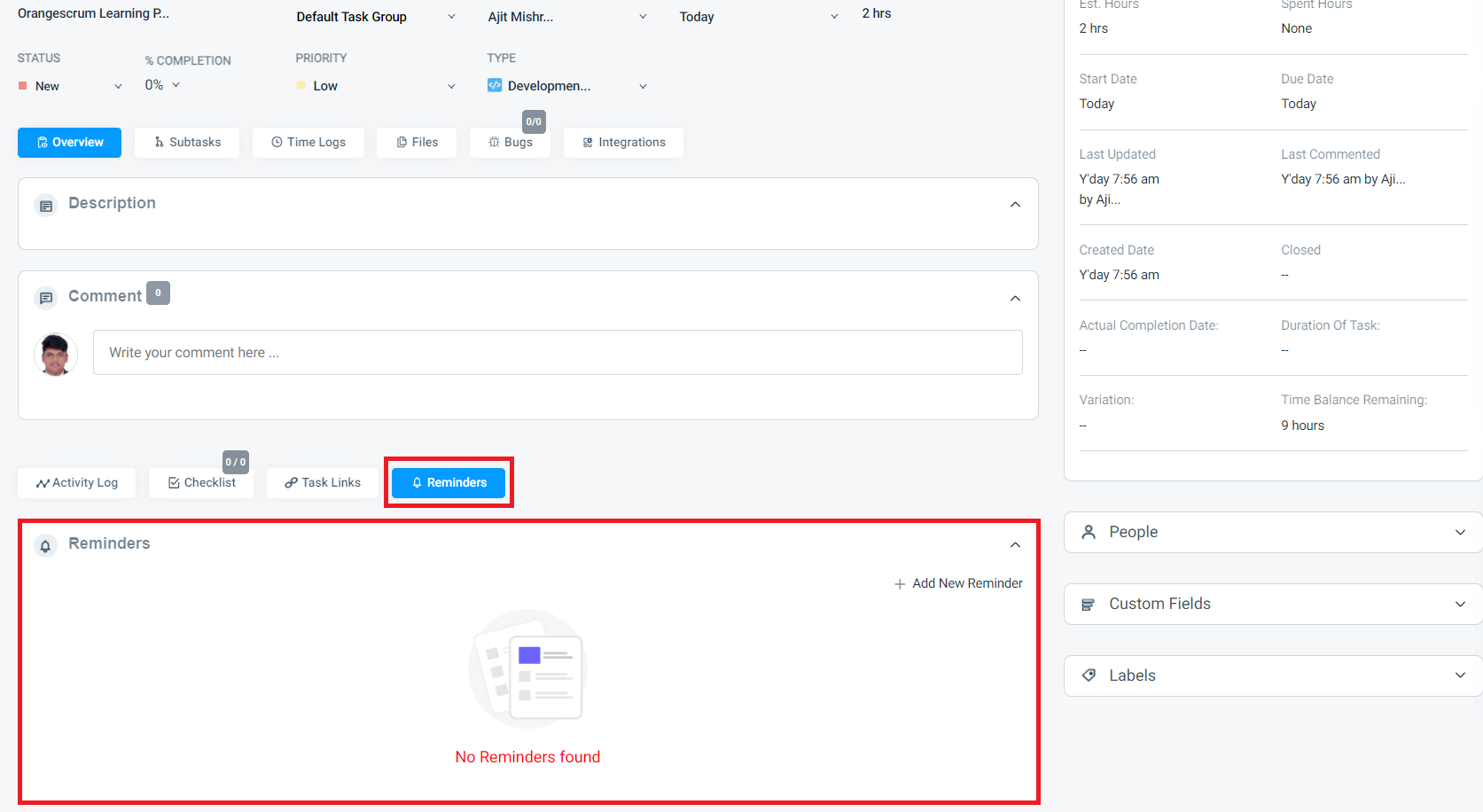Screen dimensions: 1483x812
Task: Click the Created Date Y'day 7:56 am
Action: pyautogui.click(x=1119, y=275)
